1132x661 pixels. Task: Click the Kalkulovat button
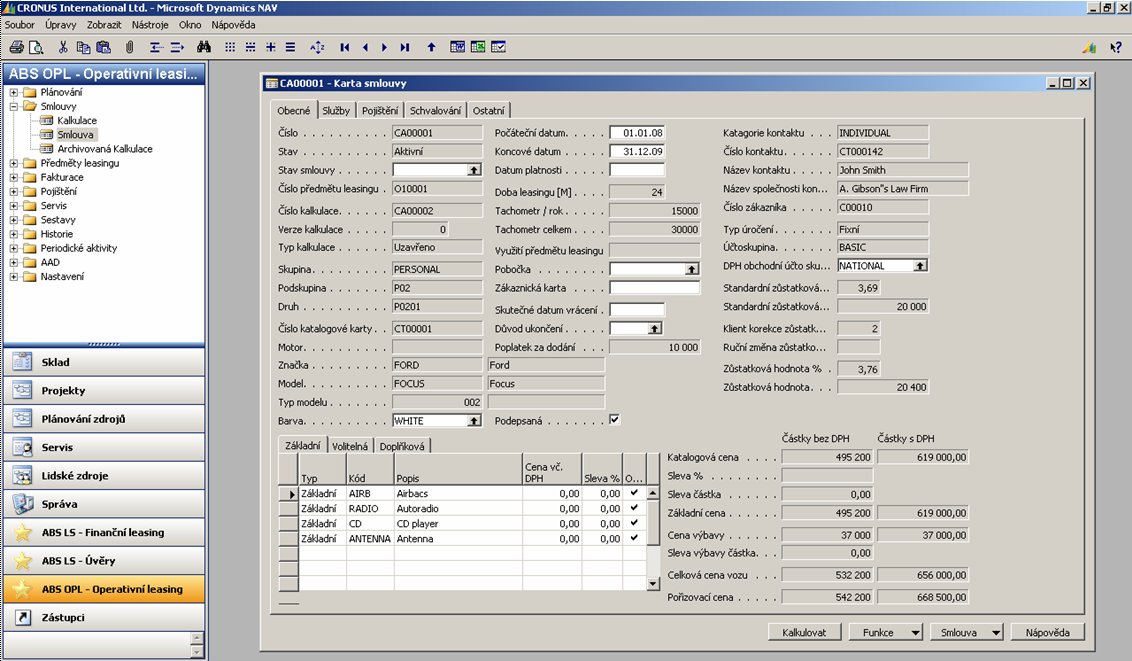(x=804, y=632)
